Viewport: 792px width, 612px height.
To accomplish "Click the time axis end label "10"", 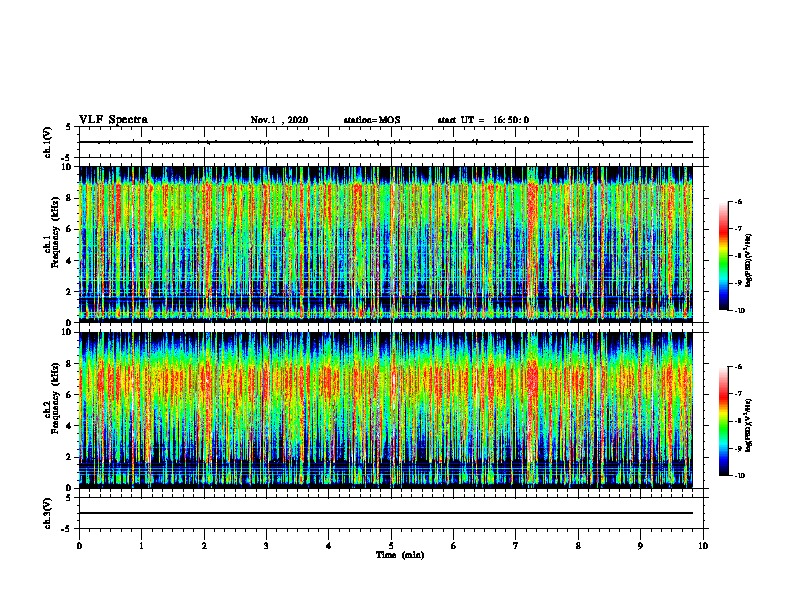I will (x=703, y=546).
